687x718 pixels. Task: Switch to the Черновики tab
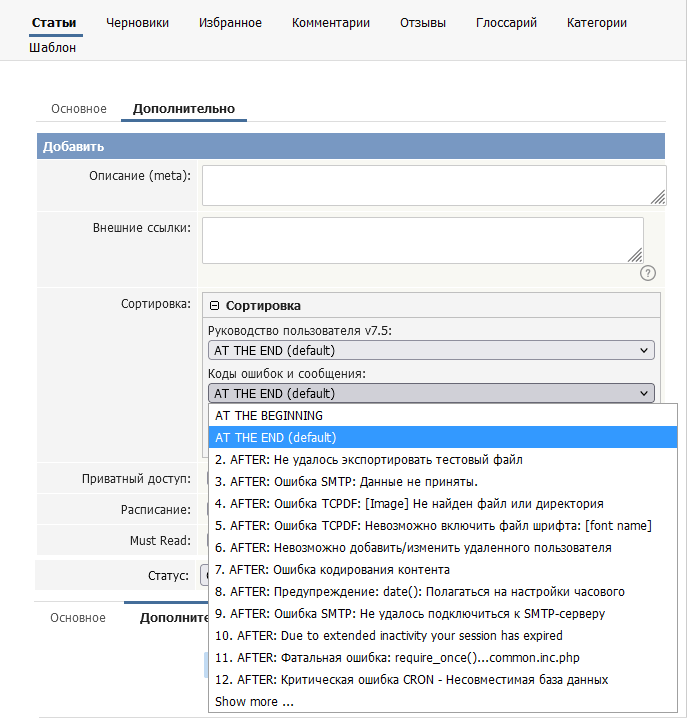pos(137,22)
